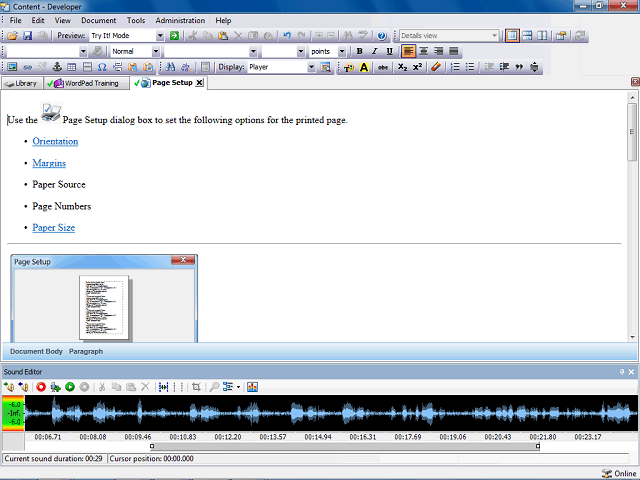This screenshot has height=480, width=640.
Task: Click the Sound Editor horizontal scrollbar thumb
Action: [345, 447]
